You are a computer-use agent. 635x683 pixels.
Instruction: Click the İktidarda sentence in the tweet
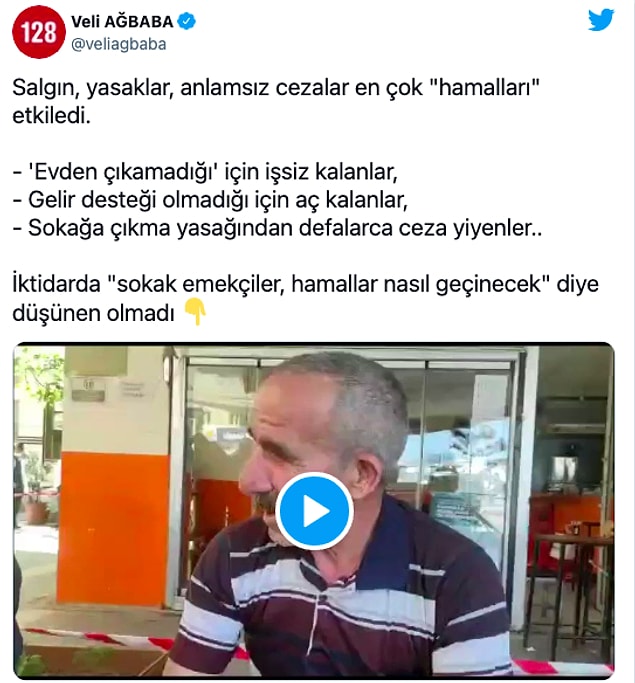(x=305, y=284)
